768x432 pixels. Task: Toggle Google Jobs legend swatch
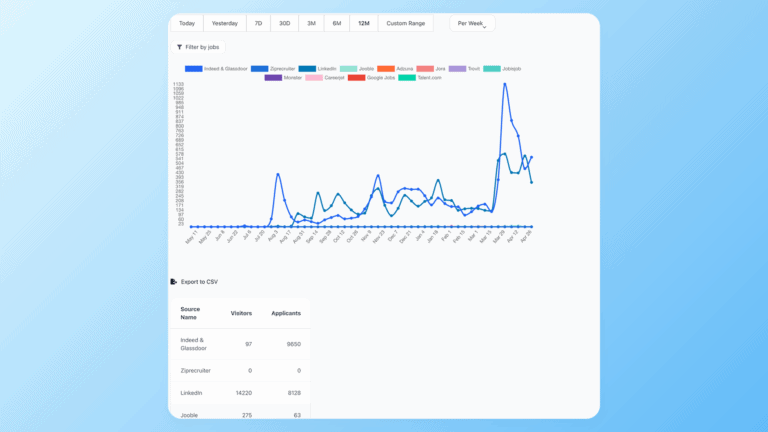tap(357, 78)
